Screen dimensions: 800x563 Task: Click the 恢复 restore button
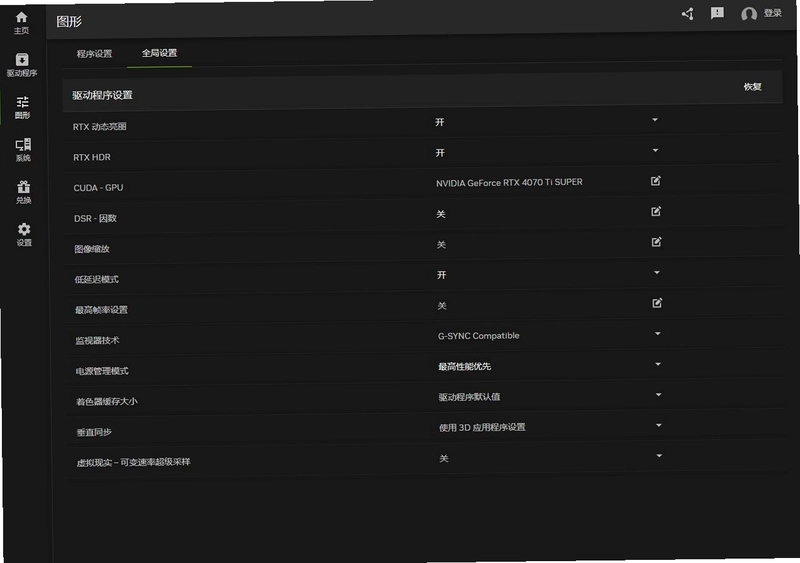(753, 87)
